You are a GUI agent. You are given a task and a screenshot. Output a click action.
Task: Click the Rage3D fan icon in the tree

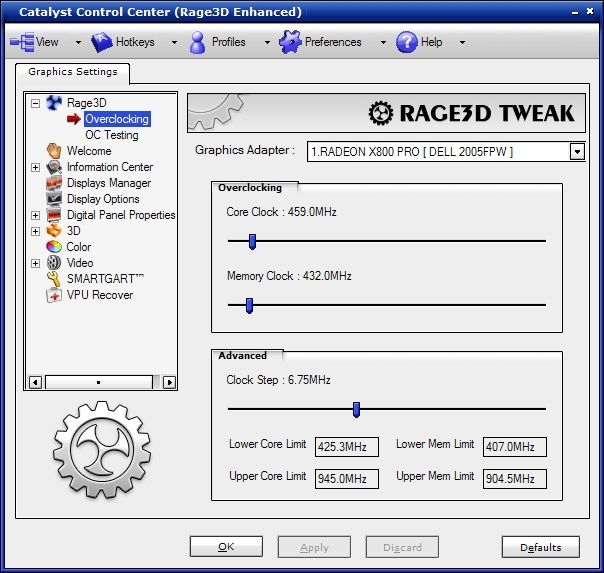pos(54,103)
